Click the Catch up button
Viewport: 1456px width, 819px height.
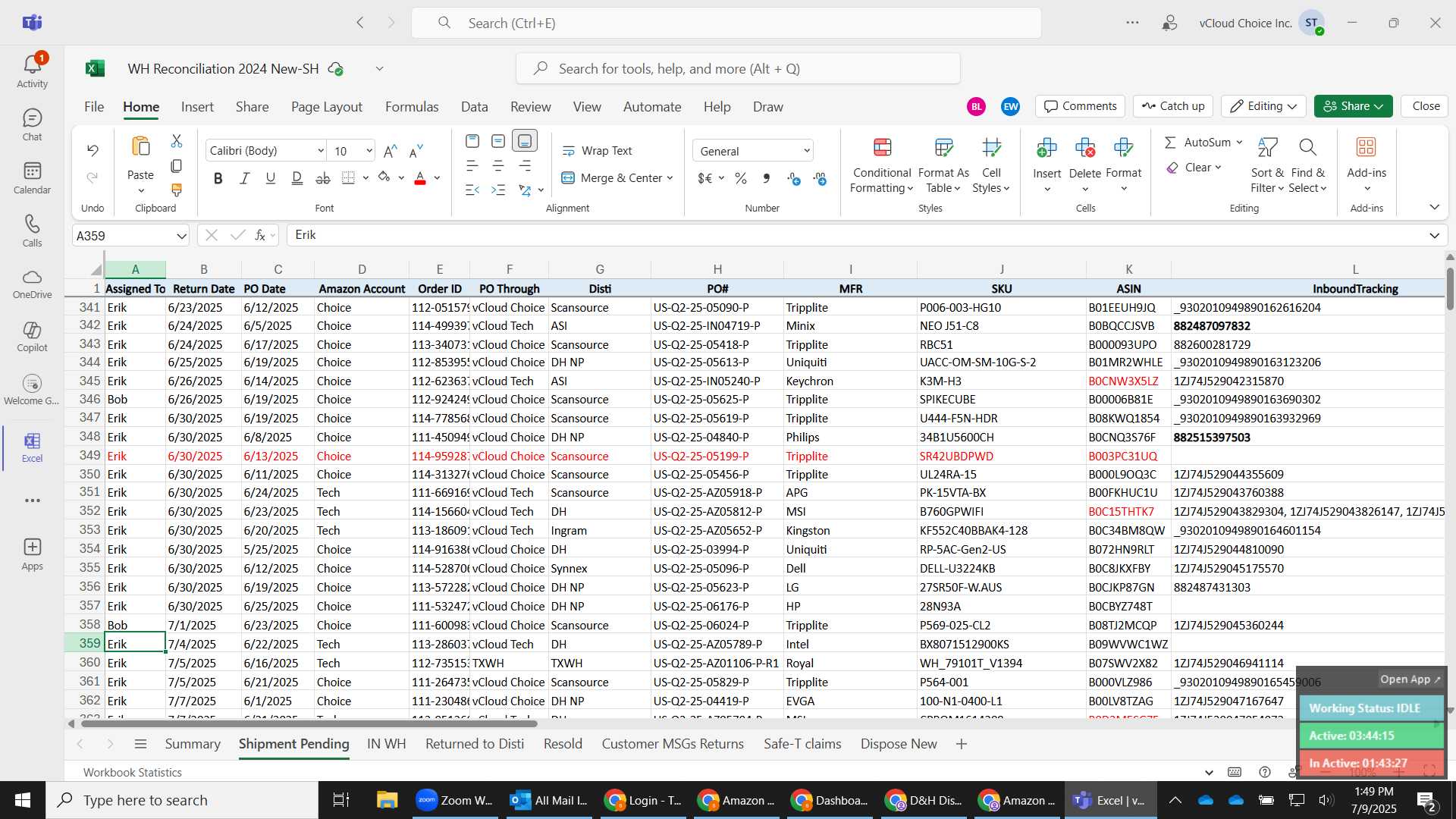click(1173, 106)
